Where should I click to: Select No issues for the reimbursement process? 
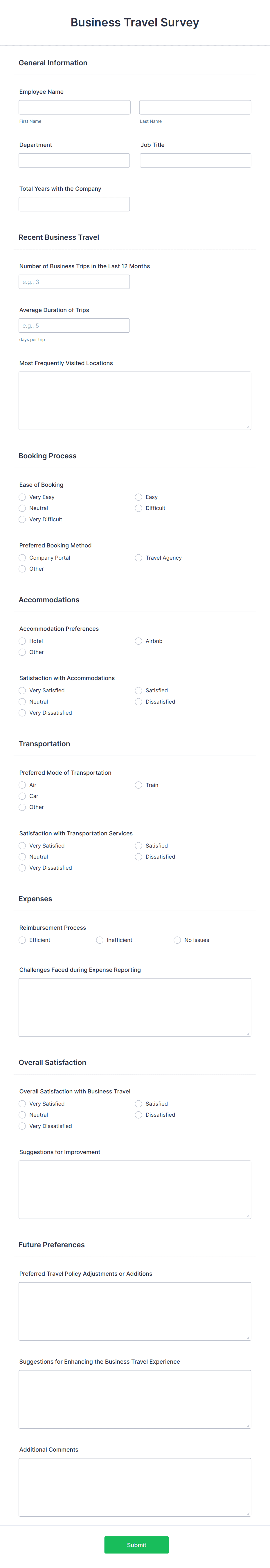click(x=177, y=940)
